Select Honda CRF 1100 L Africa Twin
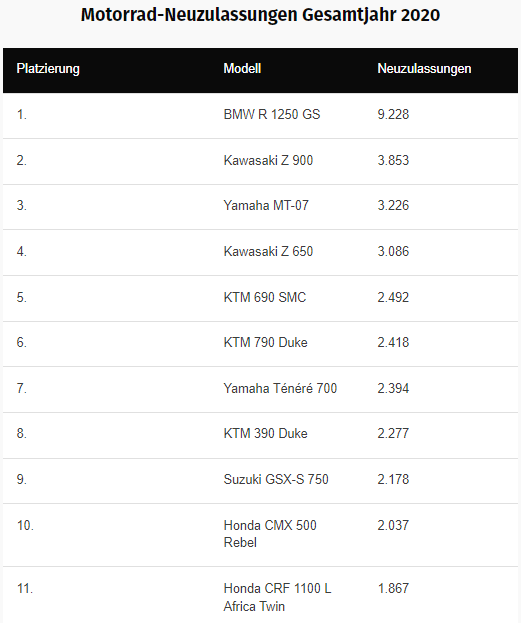The image size is (521, 623). pyautogui.click(x=277, y=597)
